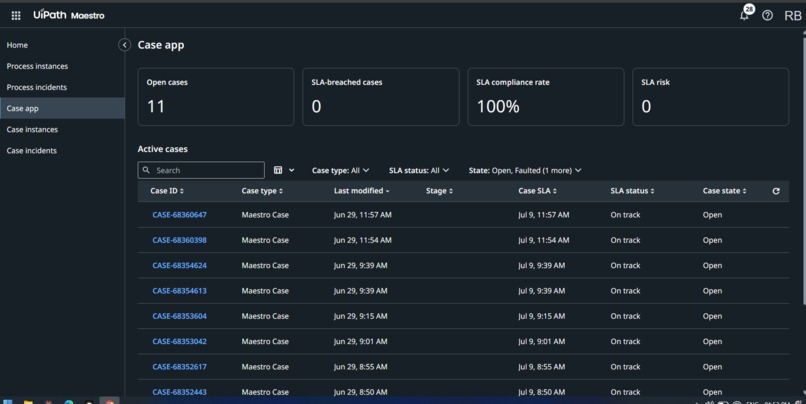Sort by Case SLA column
The width and height of the screenshot is (806, 404).
(537, 191)
